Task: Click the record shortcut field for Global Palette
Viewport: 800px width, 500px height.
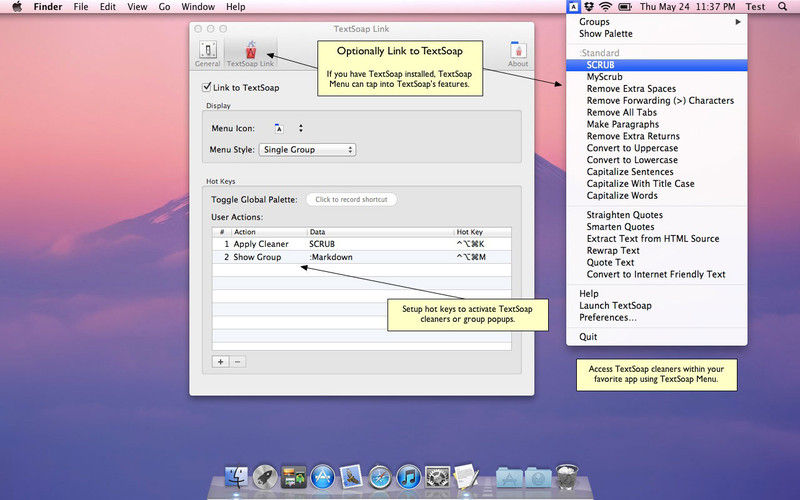Action: 351,199
